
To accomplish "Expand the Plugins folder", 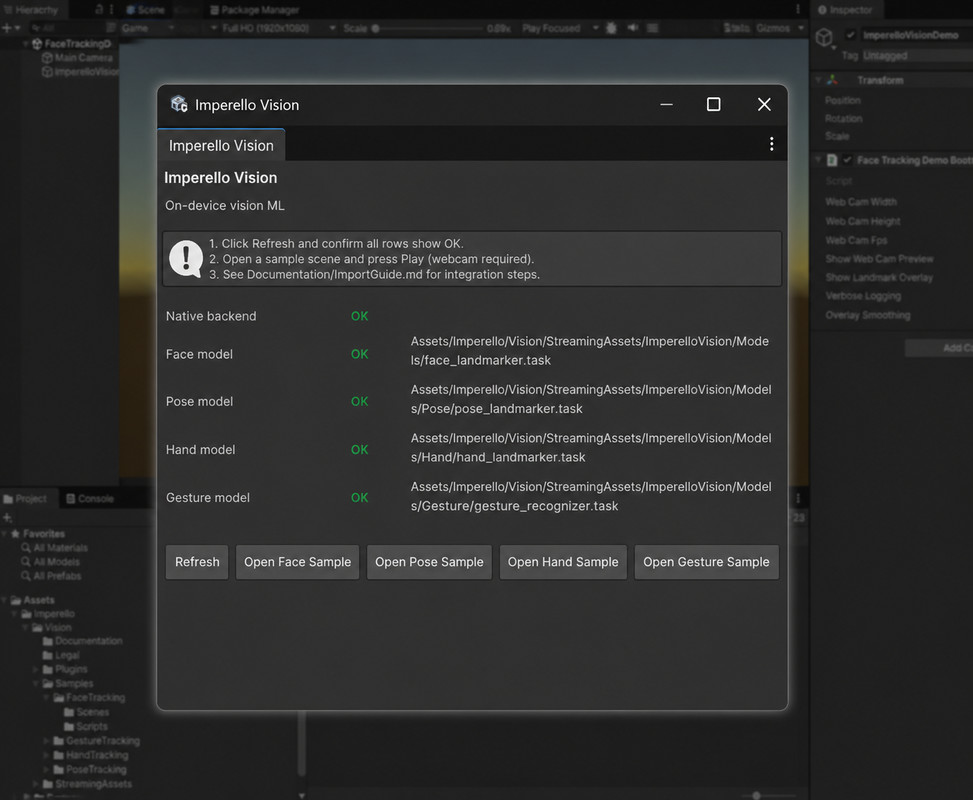I will 36,669.
